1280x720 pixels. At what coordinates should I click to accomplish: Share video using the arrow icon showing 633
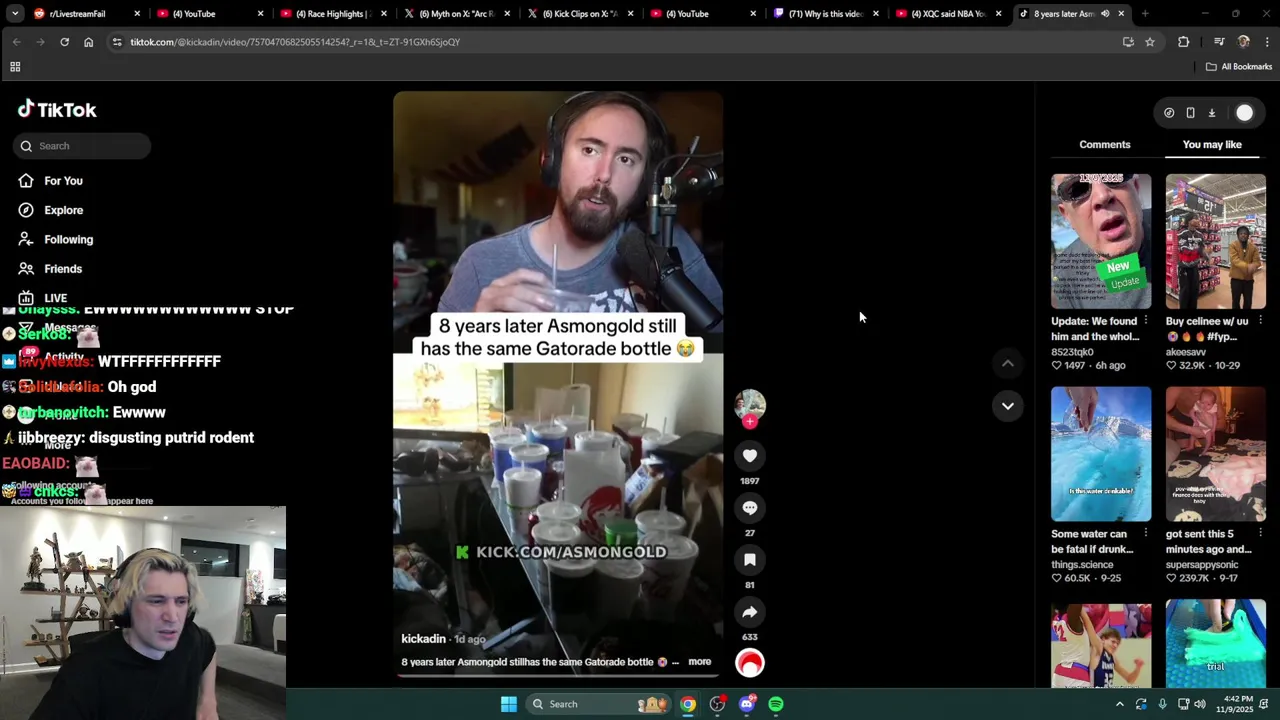750,612
